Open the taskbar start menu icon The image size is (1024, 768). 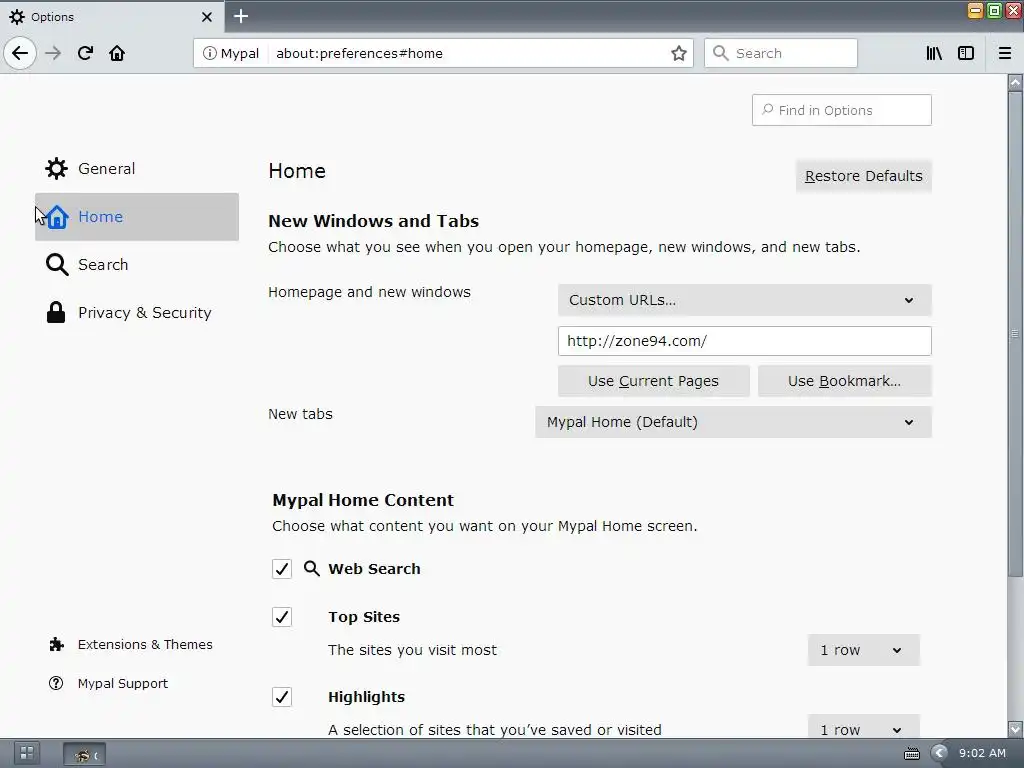[x=27, y=753]
